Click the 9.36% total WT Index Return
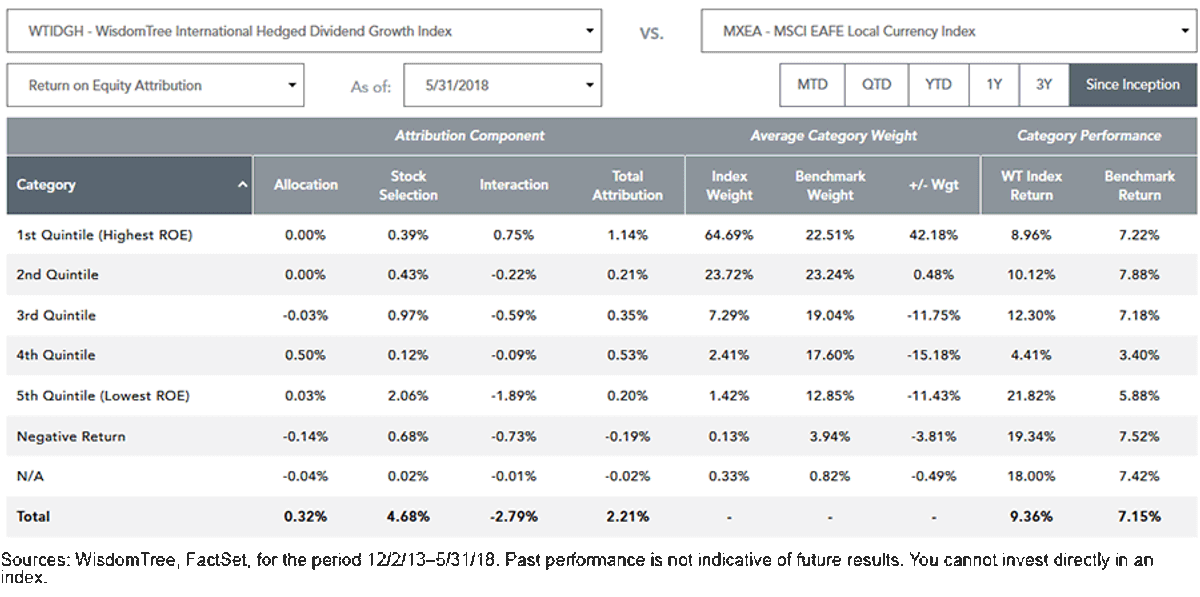Viewport: 1200px width, 597px height. click(1031, 517)
